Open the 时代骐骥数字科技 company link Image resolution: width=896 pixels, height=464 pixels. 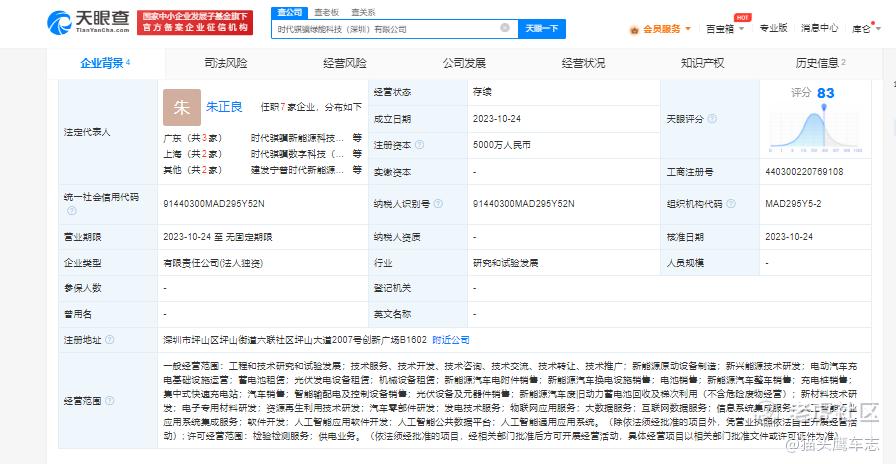coord(297,154)
